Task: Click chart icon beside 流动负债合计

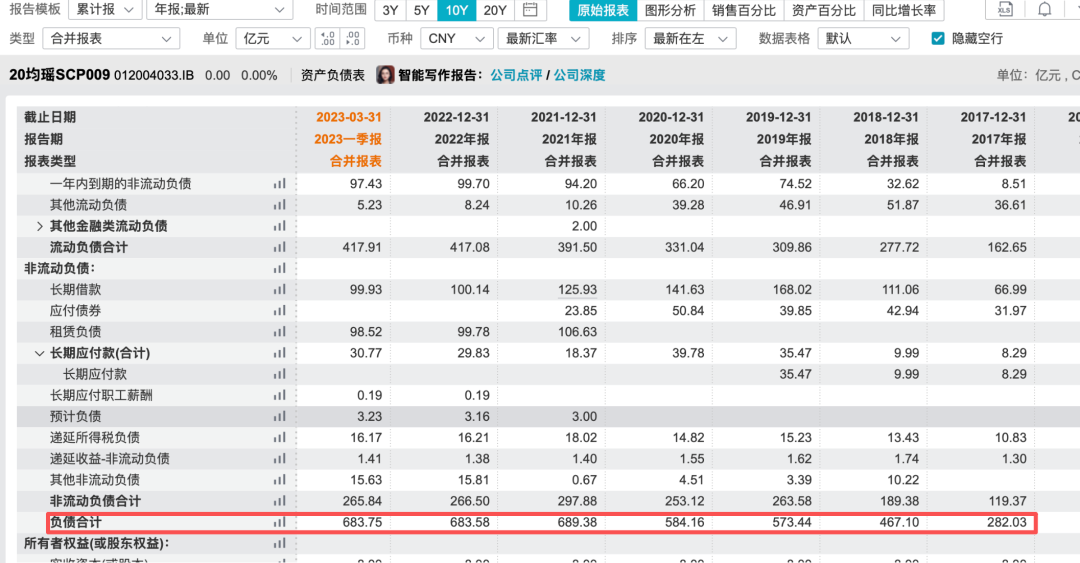Action: pyautogui.click(x=279, y=247)
